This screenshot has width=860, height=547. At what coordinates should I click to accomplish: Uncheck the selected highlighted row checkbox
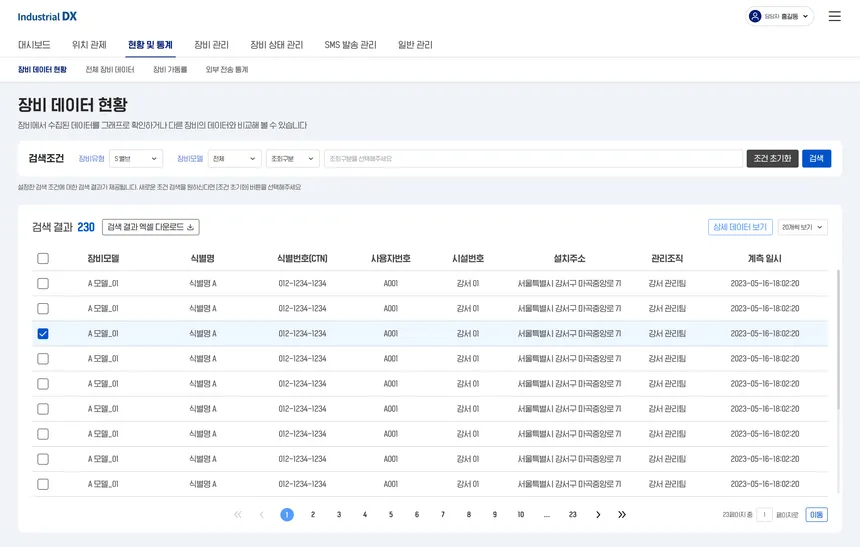(43, 334)
